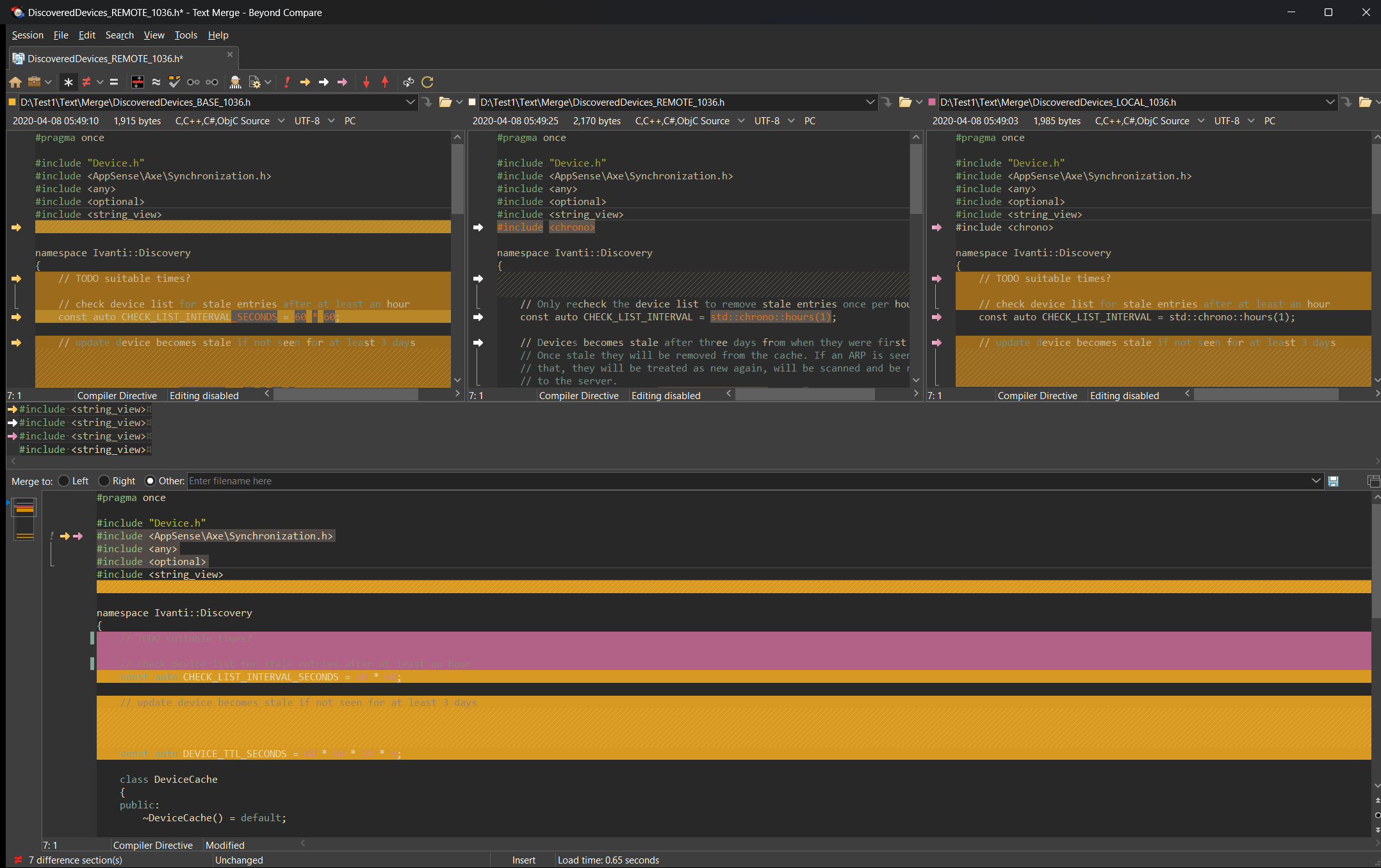Open folder icon for the BASE file pane
The image size is (1381, 868).
click(x=445, y=102)
